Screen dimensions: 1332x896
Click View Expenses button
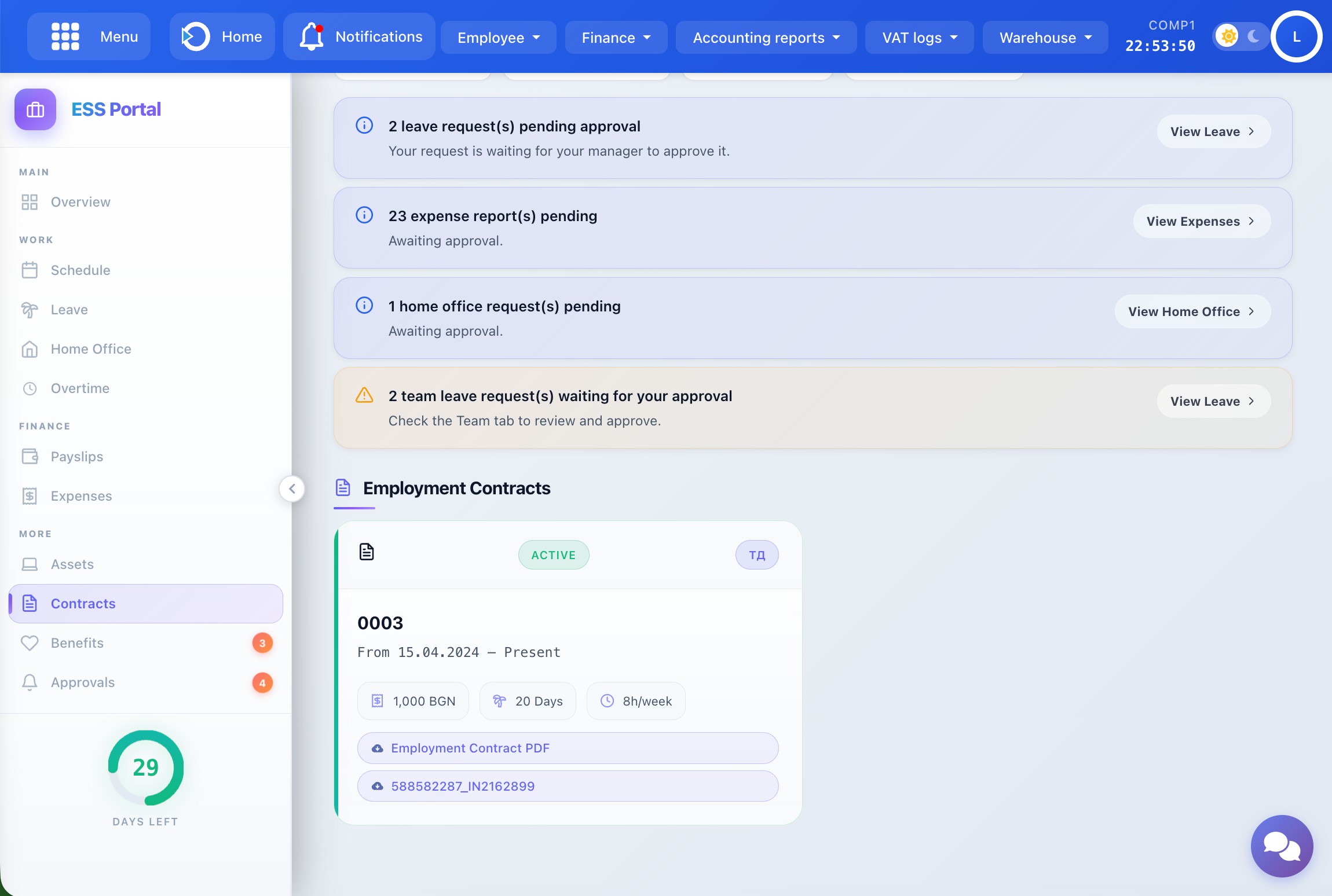click(1201, 221)
